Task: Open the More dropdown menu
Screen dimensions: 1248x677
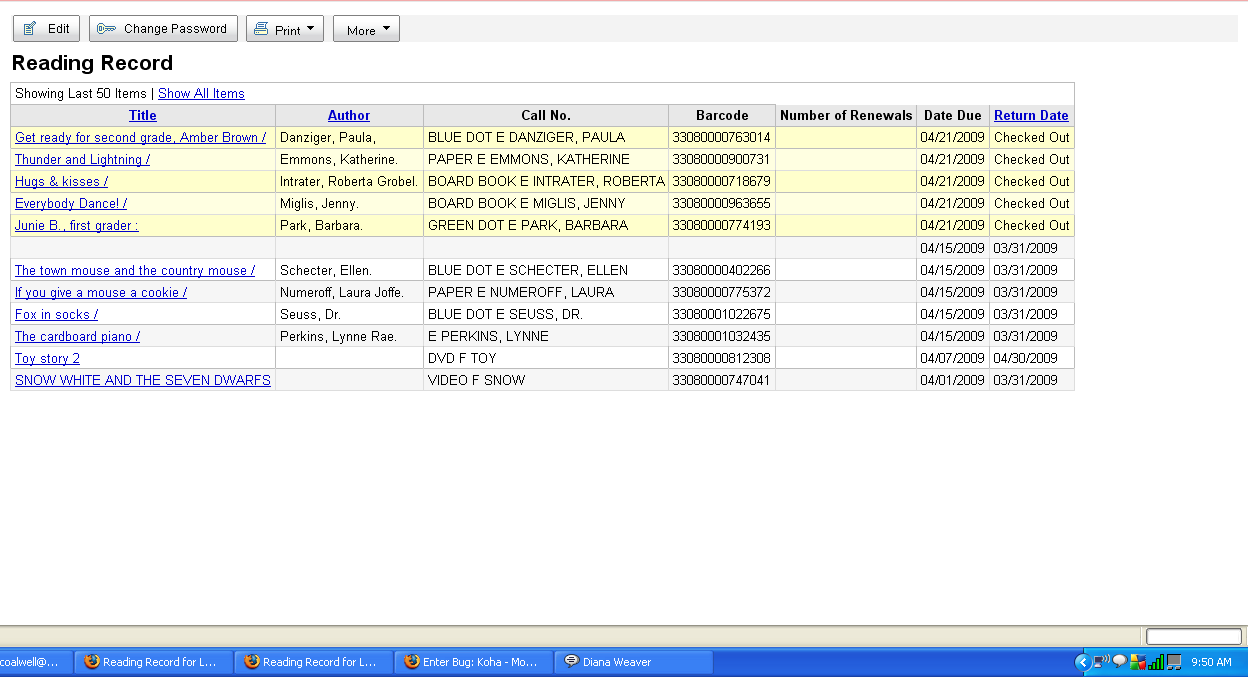Action: point(366,30)
